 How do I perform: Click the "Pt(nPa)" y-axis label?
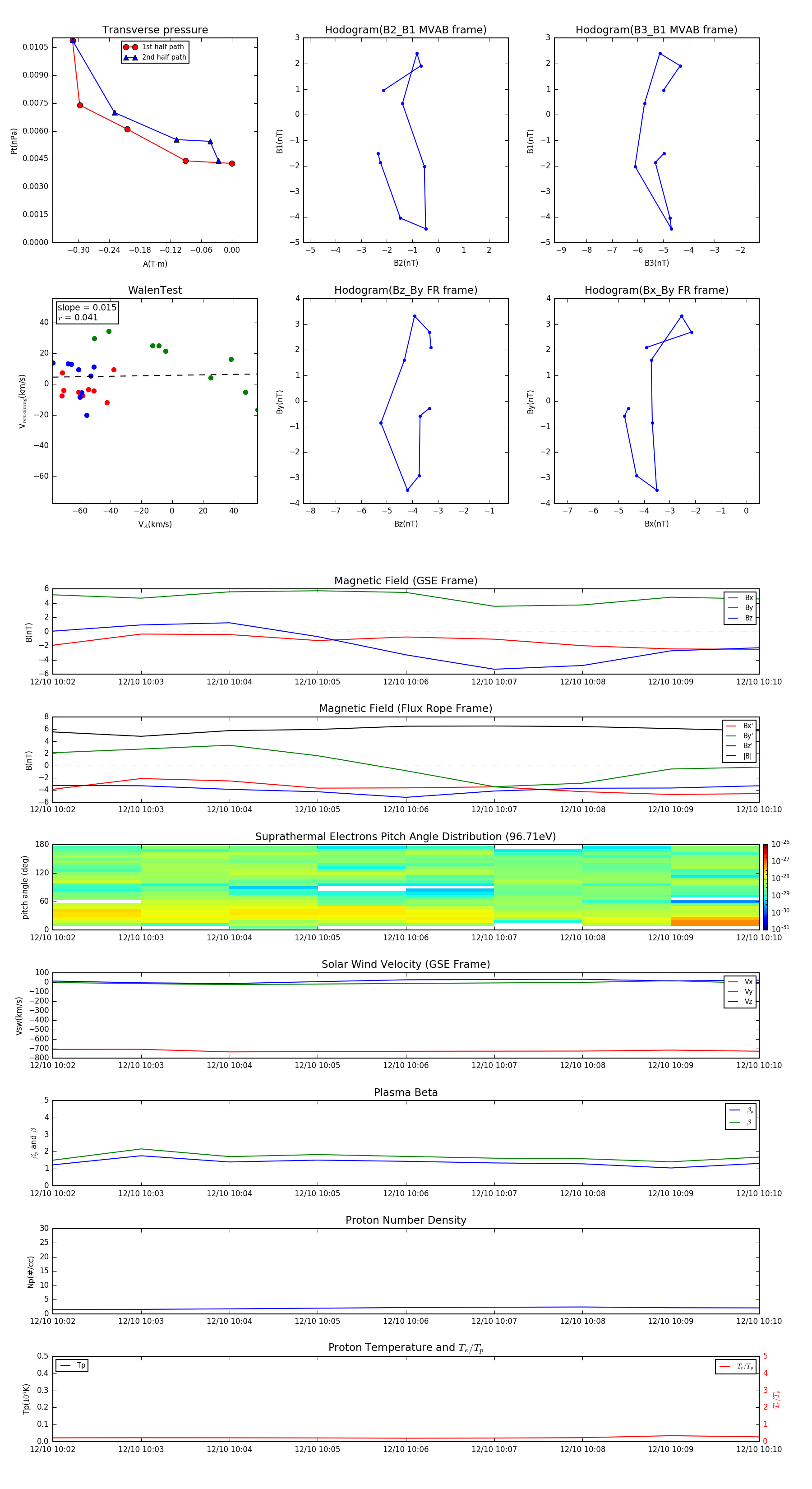click(14, 140)
